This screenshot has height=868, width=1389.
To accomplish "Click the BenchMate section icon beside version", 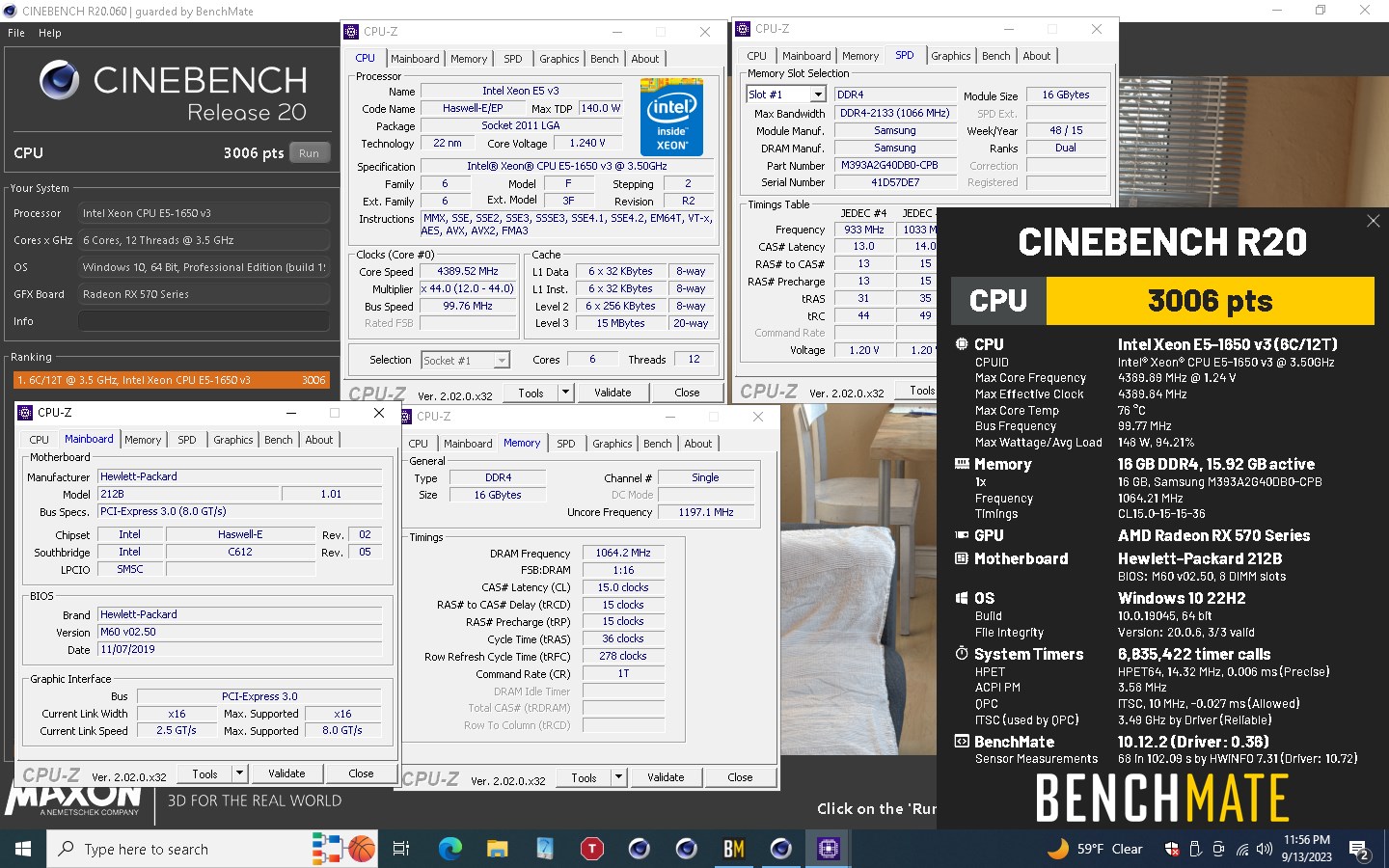I will click(962, 742).
